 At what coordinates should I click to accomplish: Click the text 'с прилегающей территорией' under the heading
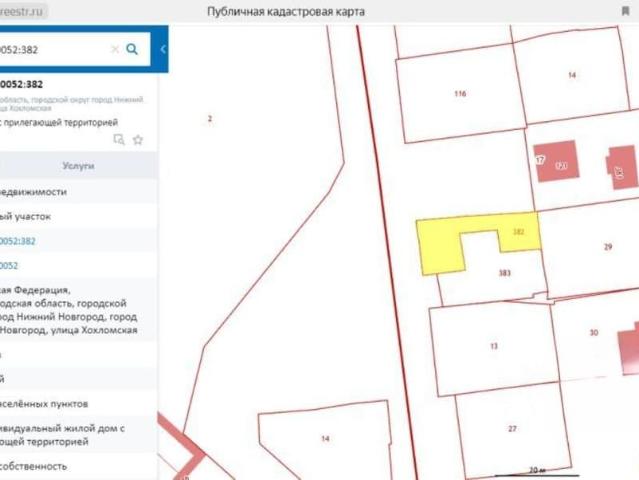click(x=59, y=122)
